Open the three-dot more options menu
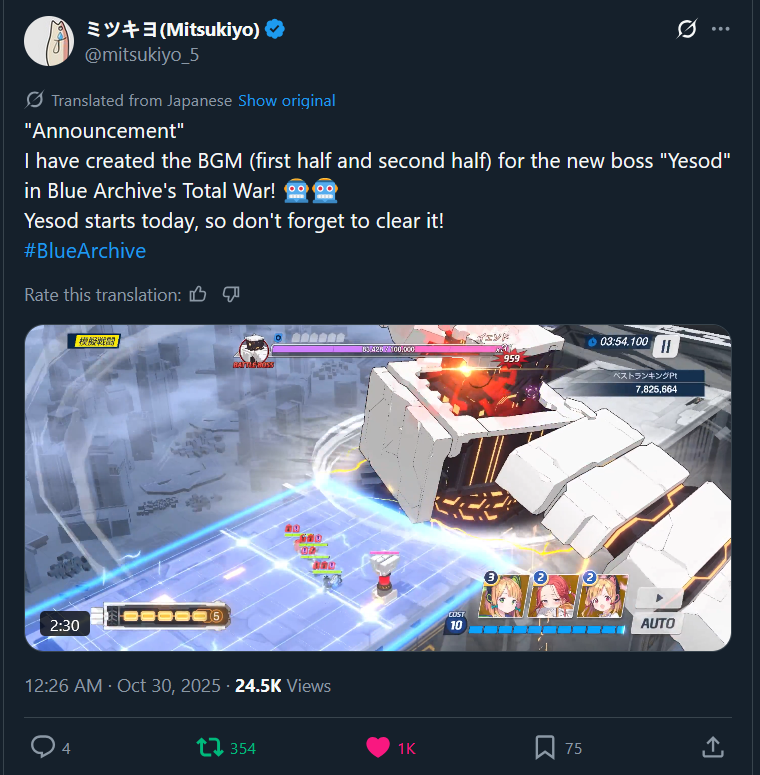Screen dimensions: 760x775 click(x=720, y=29)
